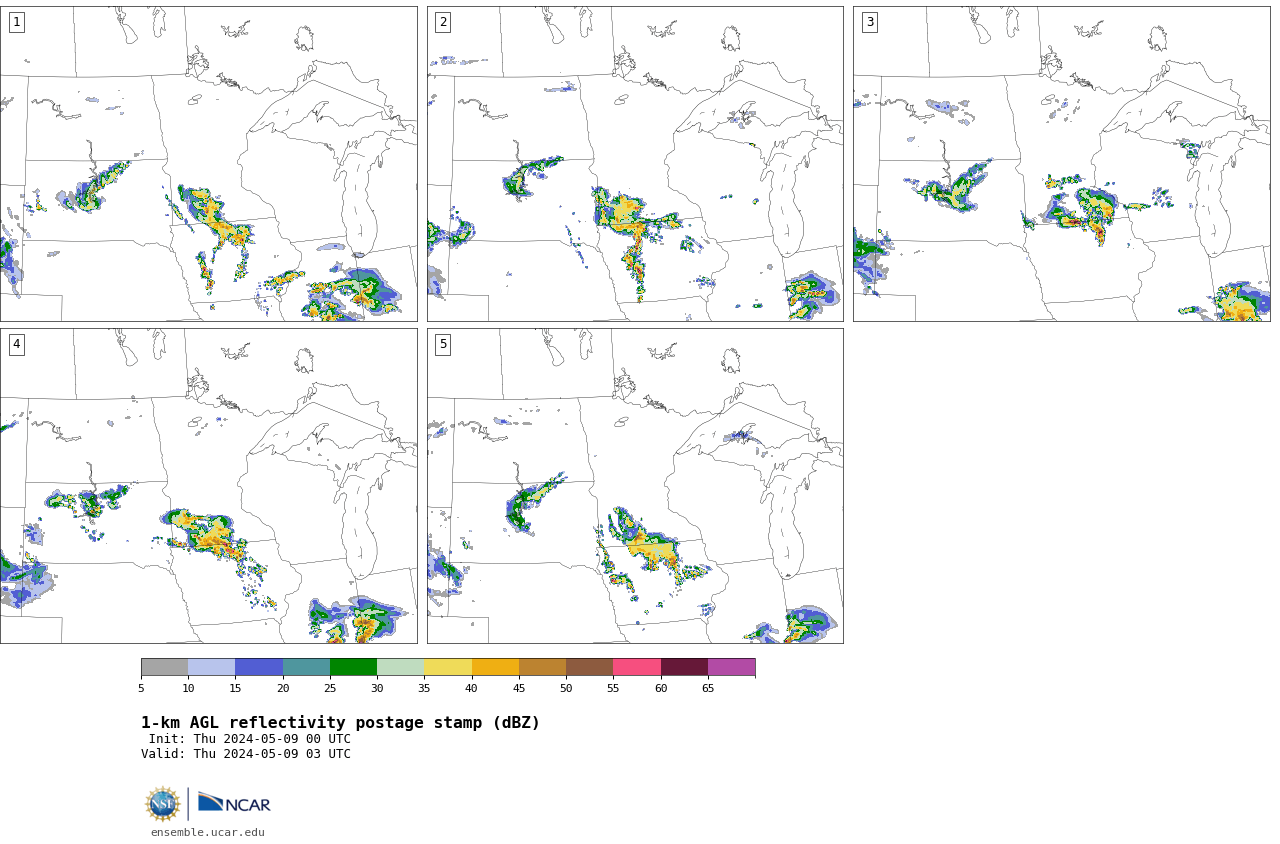
Task: Click the teal 20-25 dBZ swatch
Action: point(306,667)
